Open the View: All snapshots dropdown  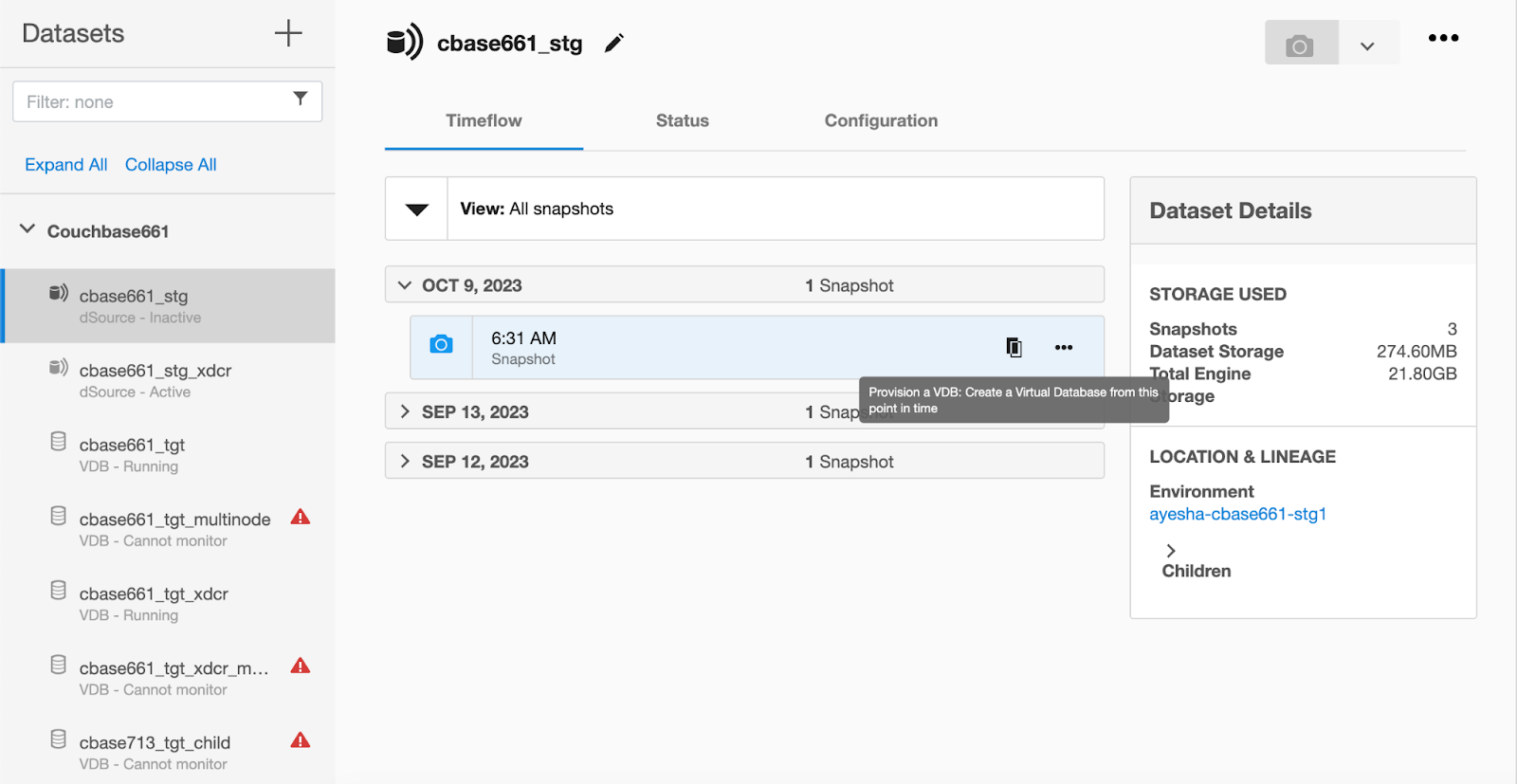(417, 210)
